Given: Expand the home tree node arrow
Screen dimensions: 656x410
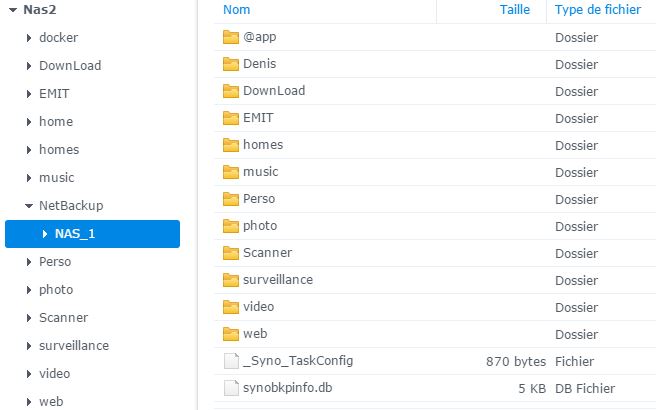Looking at the screenshot, I should [x=28, y=122].
